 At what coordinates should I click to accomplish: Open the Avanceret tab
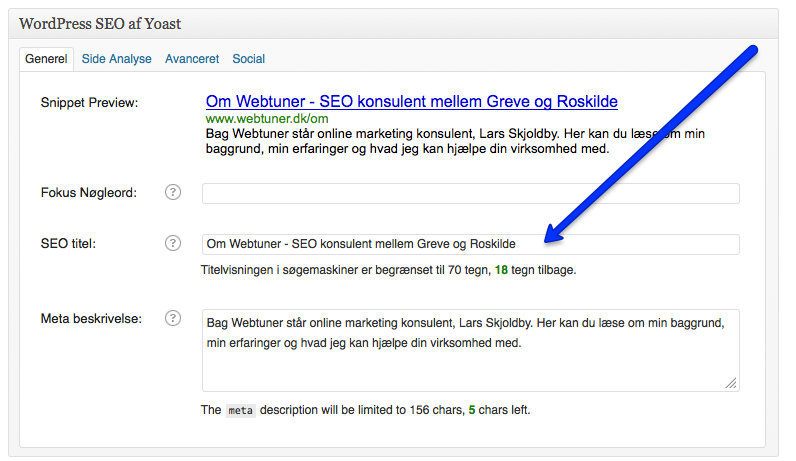192,59
